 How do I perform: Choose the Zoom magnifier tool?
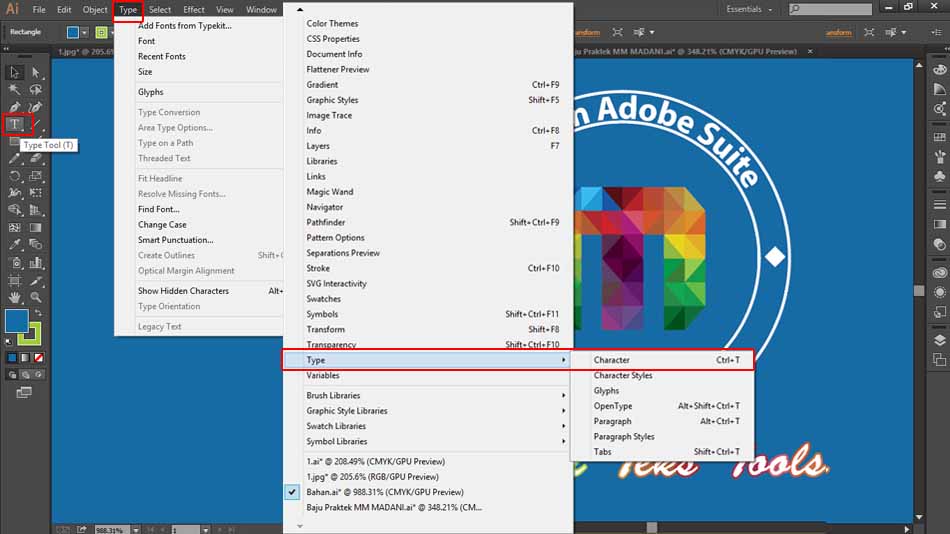pyautogui.click(x=36, y=297)
